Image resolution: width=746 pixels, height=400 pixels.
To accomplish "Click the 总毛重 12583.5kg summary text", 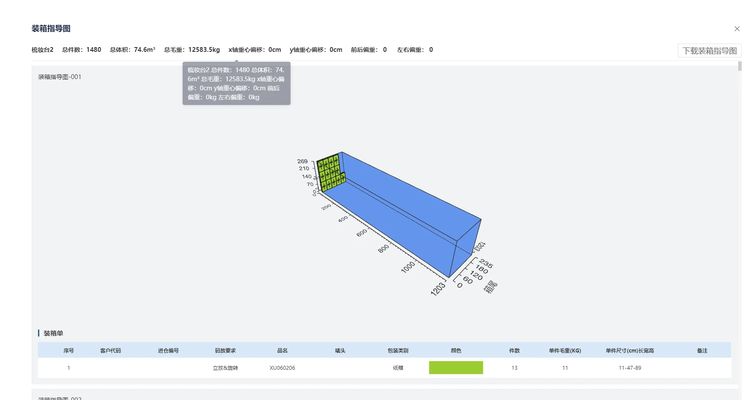I will pyautogui.click(x=191, y=49).
